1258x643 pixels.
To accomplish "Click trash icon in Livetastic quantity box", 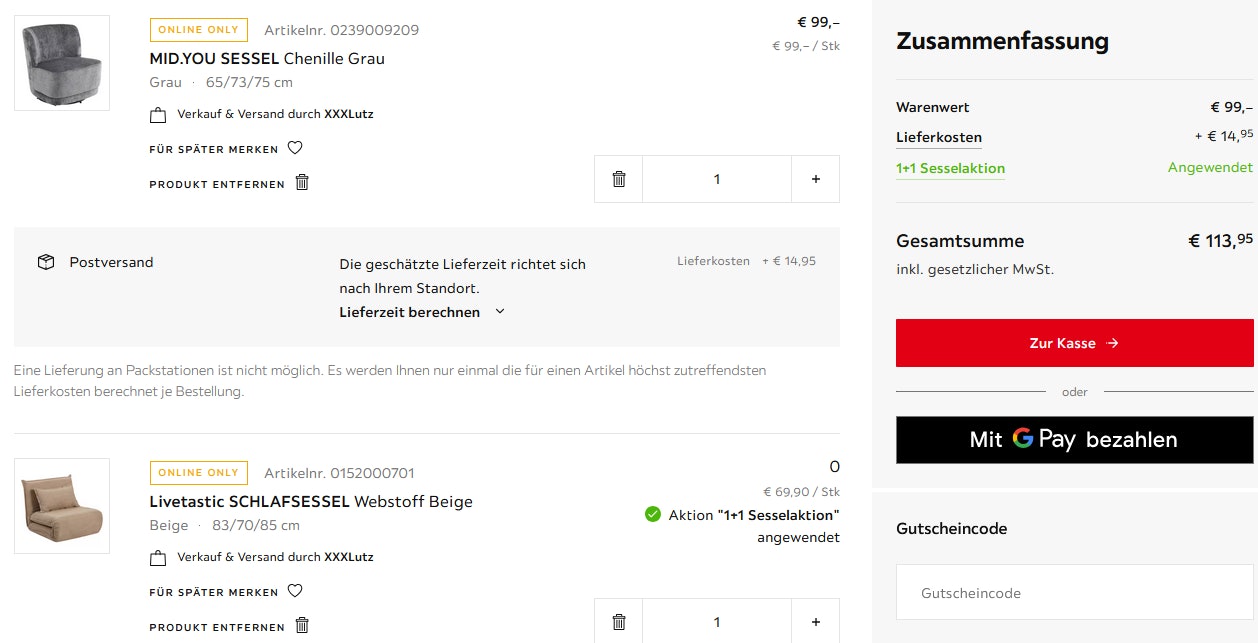I will click(619, 622).
